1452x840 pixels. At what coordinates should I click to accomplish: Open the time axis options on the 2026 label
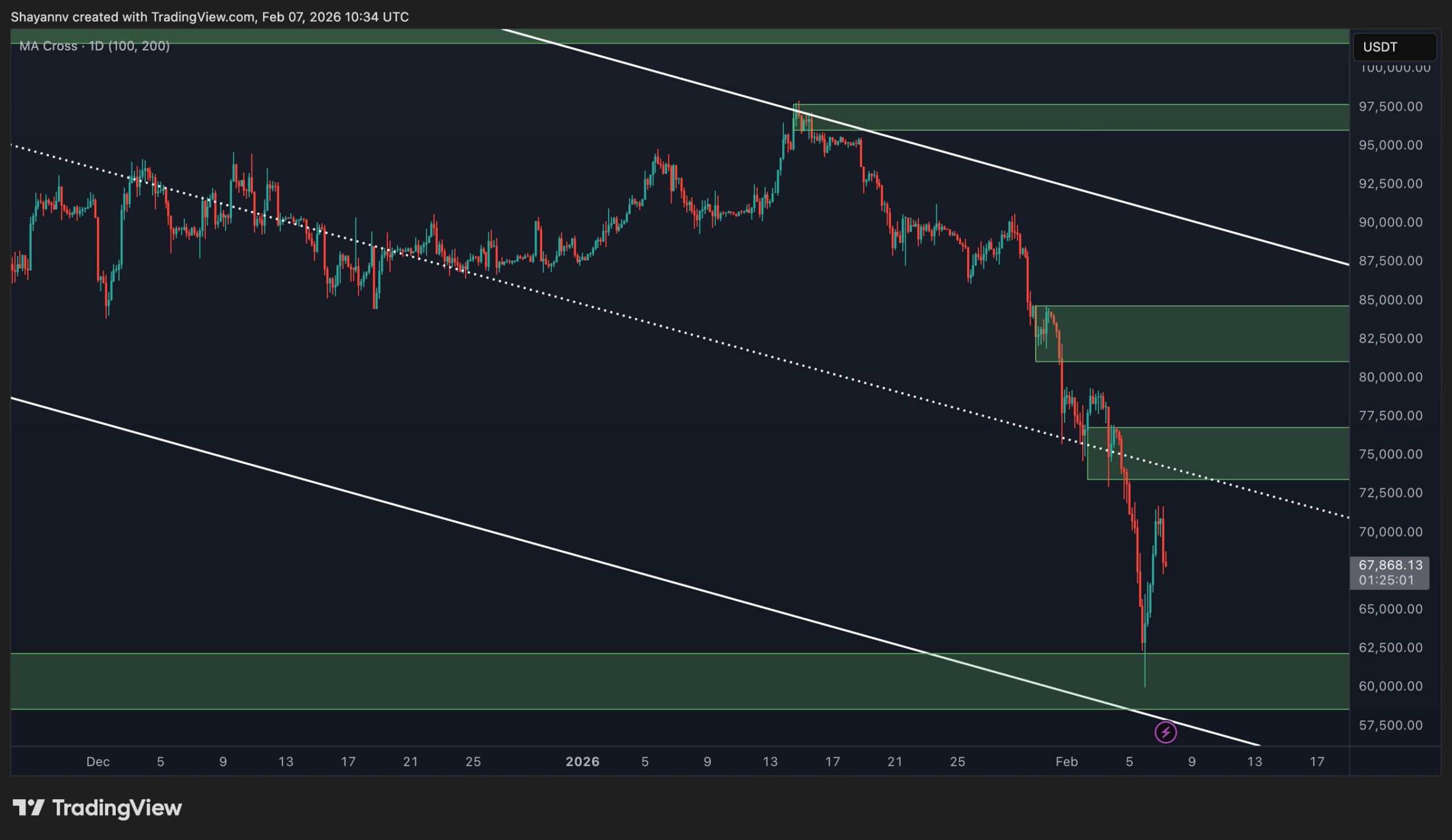583,762
